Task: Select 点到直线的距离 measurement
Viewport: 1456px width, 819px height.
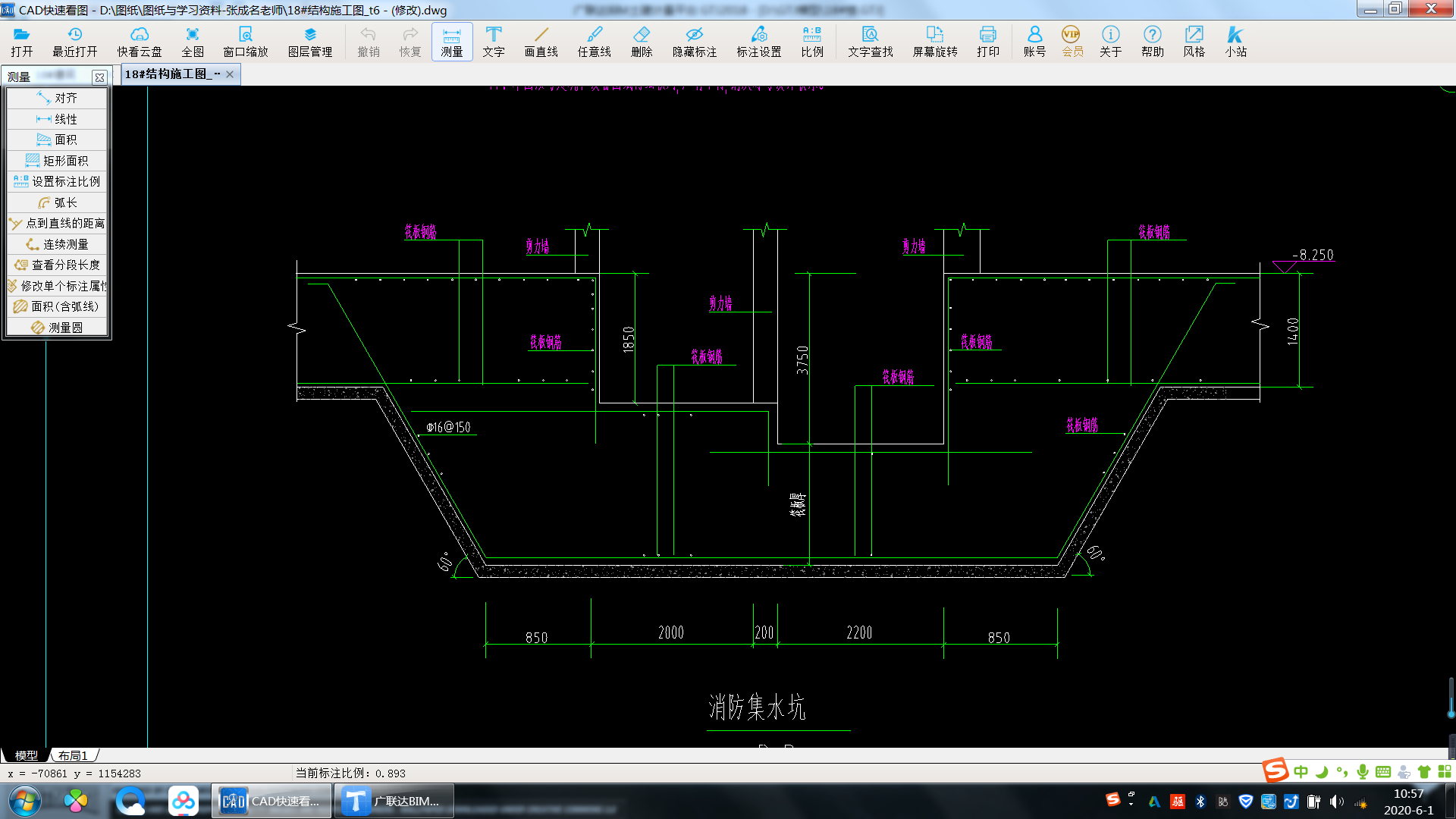Action: pos(57,223)
